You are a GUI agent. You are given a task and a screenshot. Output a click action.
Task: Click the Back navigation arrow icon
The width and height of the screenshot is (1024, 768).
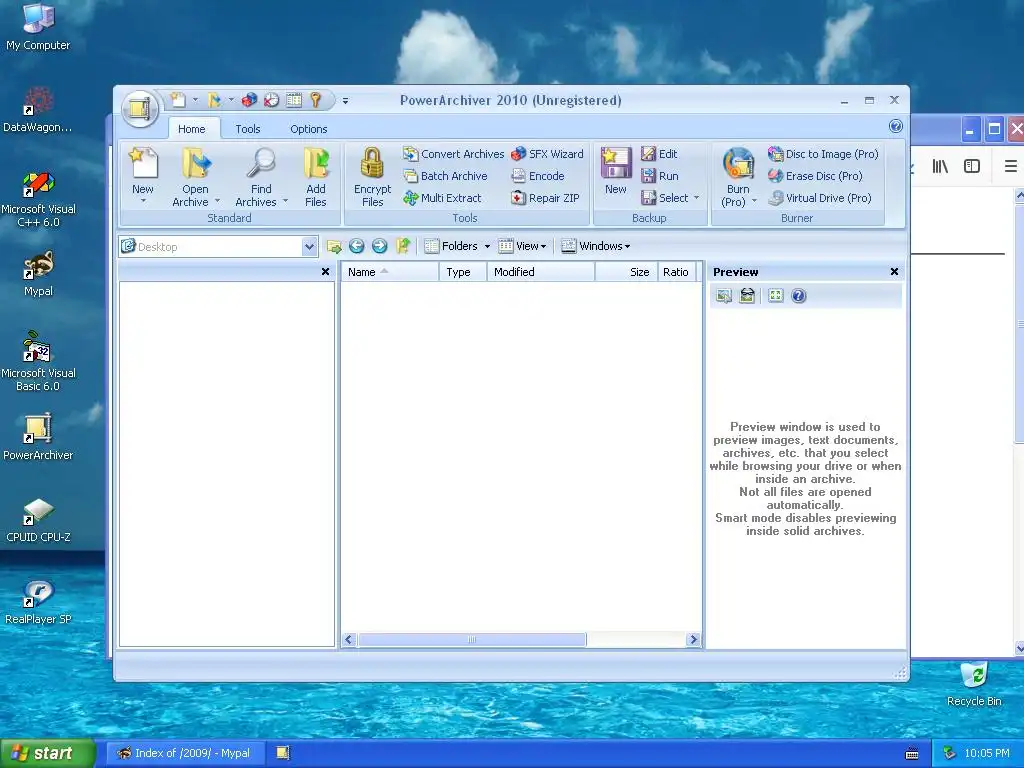(357, 246)
